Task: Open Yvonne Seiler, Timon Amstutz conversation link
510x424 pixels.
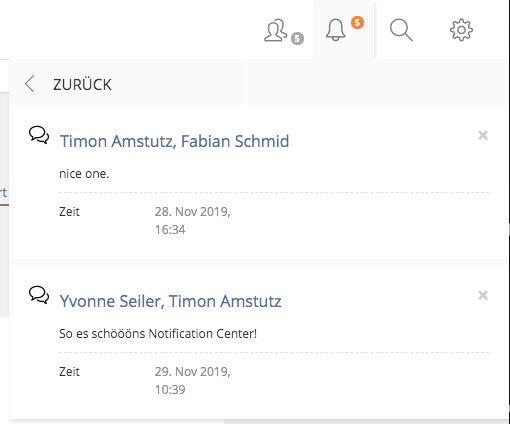Action: coord(170,301)
